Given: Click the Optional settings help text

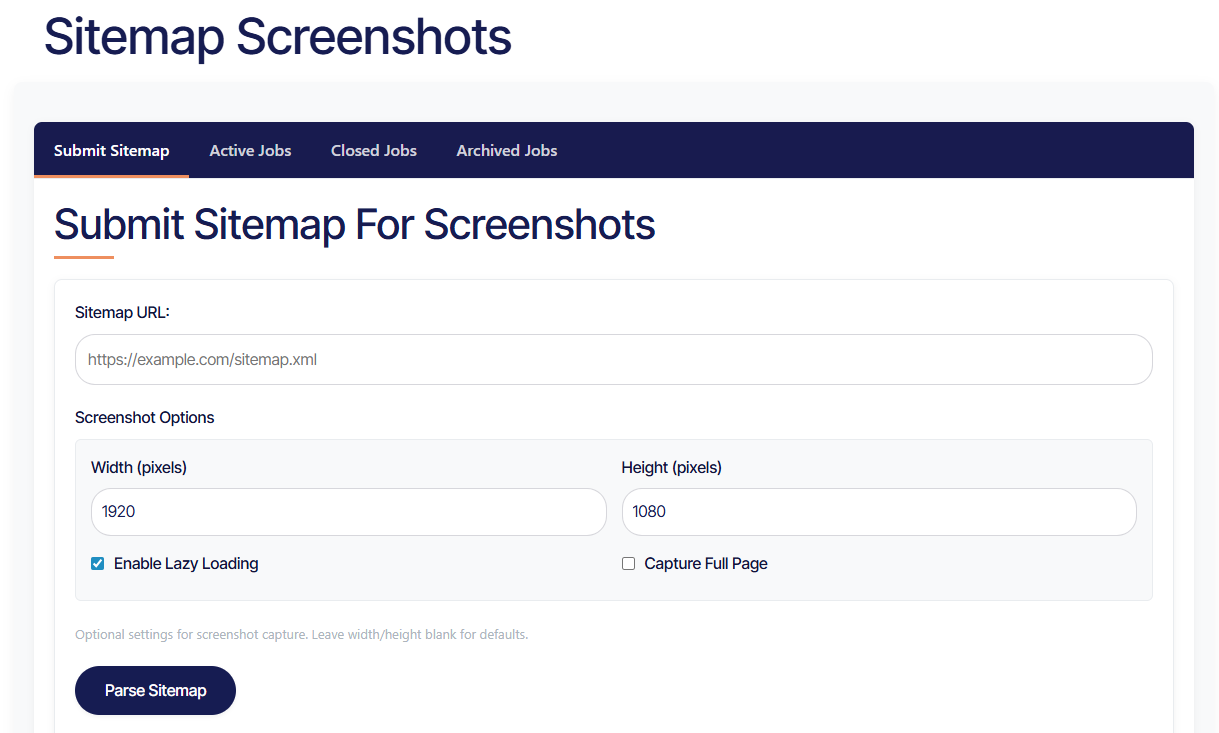Looking at the screenshot, I should [x=301, y=634].
